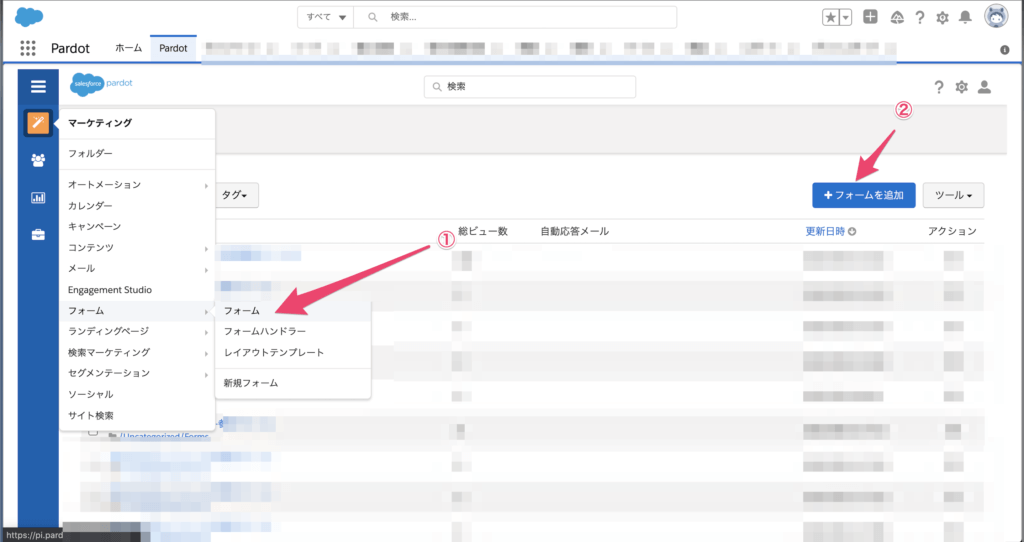This screenshot has height=542, width=1024.
Task: Focus the Pardot 検索 search box
Action: (x=530, y=87)
